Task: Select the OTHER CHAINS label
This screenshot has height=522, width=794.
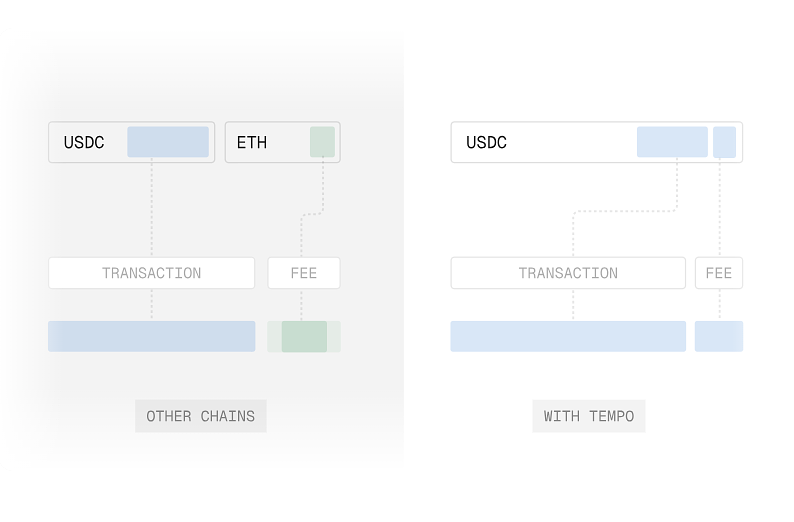Action: [201, 416]
